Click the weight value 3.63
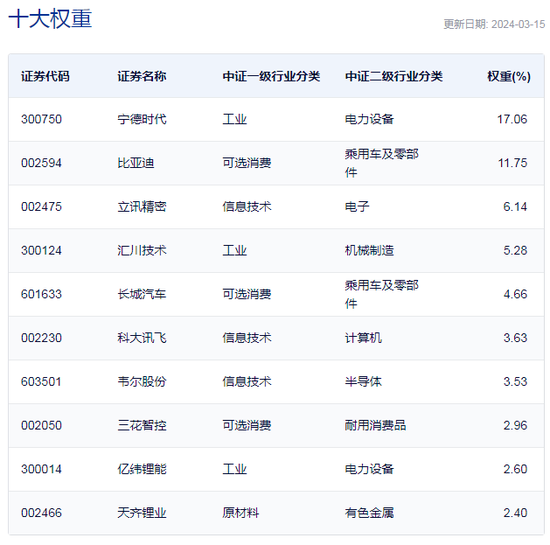 (515, 338)
